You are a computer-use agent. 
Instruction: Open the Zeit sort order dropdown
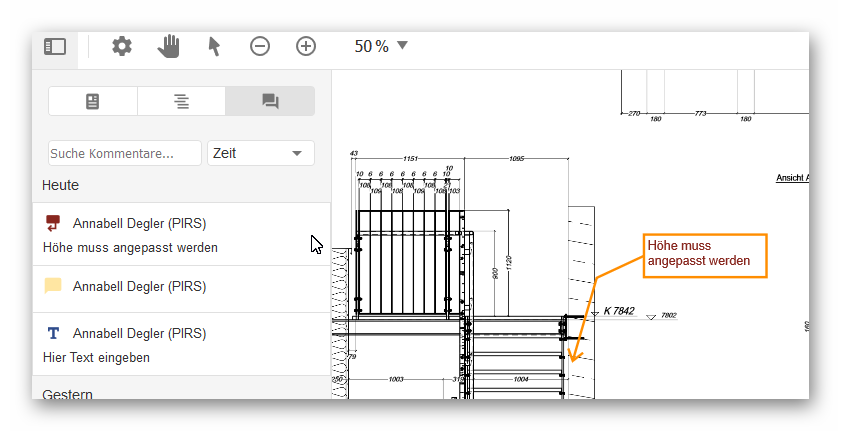(x=260, y=153)
